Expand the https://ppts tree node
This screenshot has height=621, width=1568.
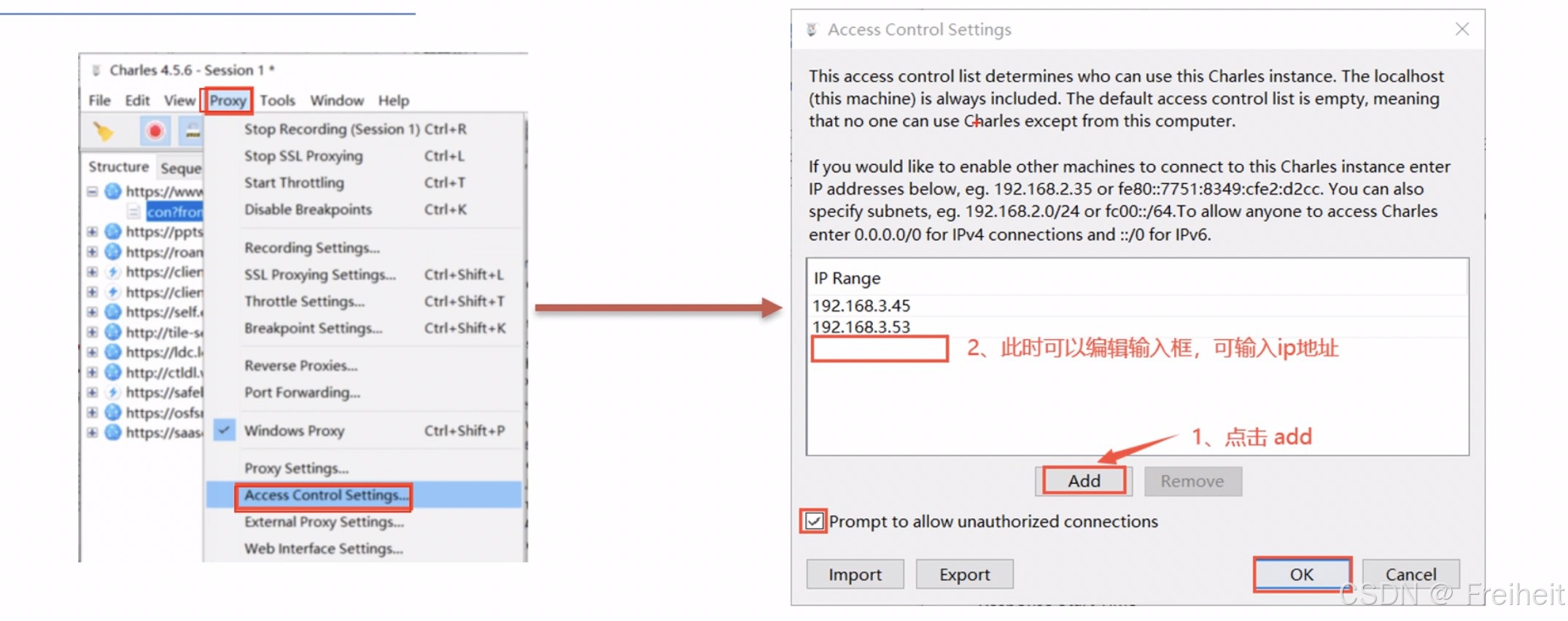click(x=93, y=232)
